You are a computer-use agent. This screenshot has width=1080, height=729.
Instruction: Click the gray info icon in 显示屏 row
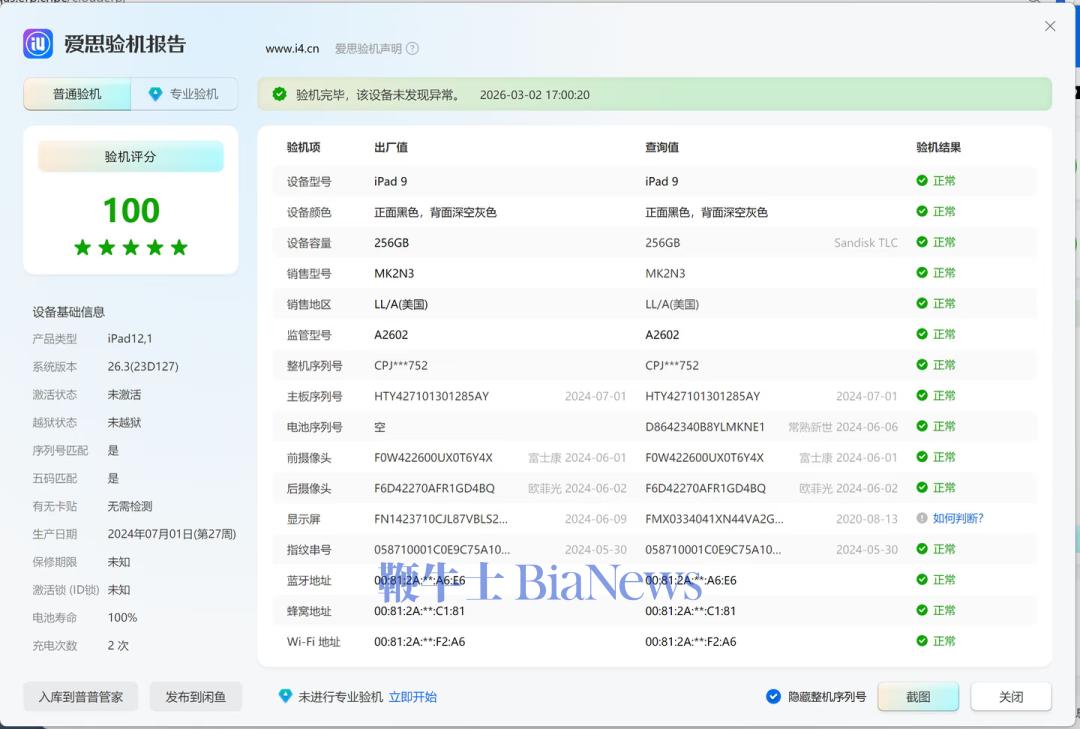tap(922, 518)
